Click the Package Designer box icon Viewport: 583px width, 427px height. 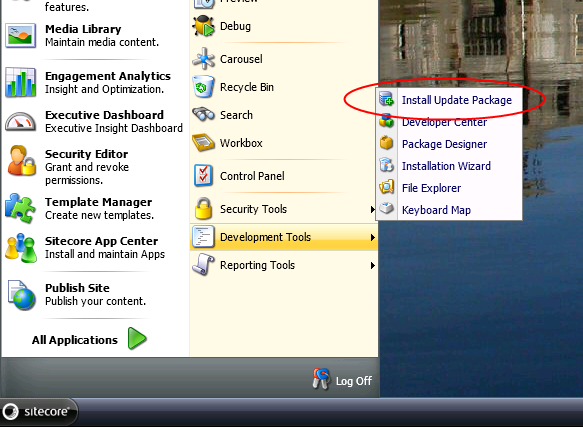pyautogui.click(x=387, y=143)
